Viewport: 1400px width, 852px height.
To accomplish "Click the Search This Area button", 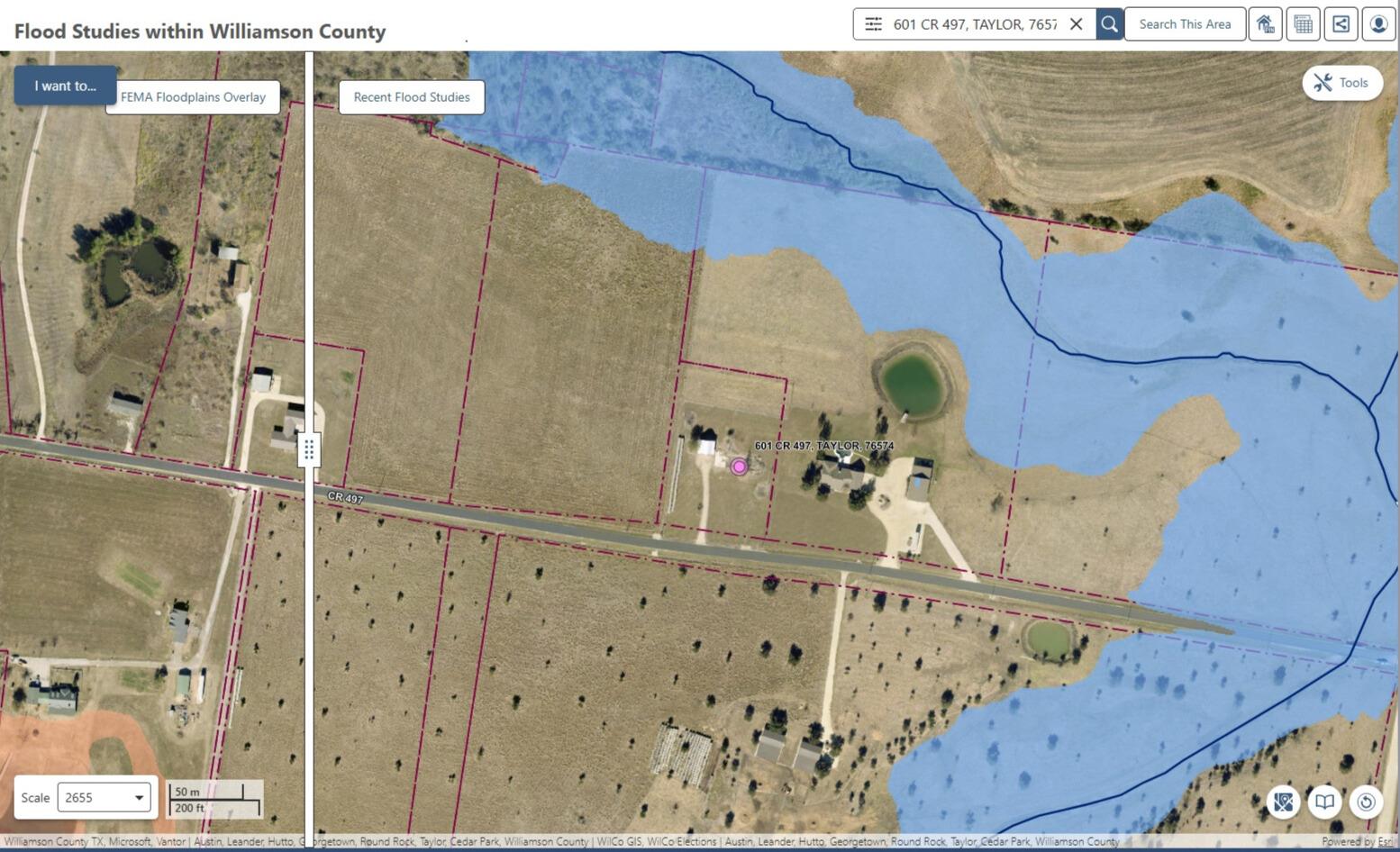I will (1185, 24).
